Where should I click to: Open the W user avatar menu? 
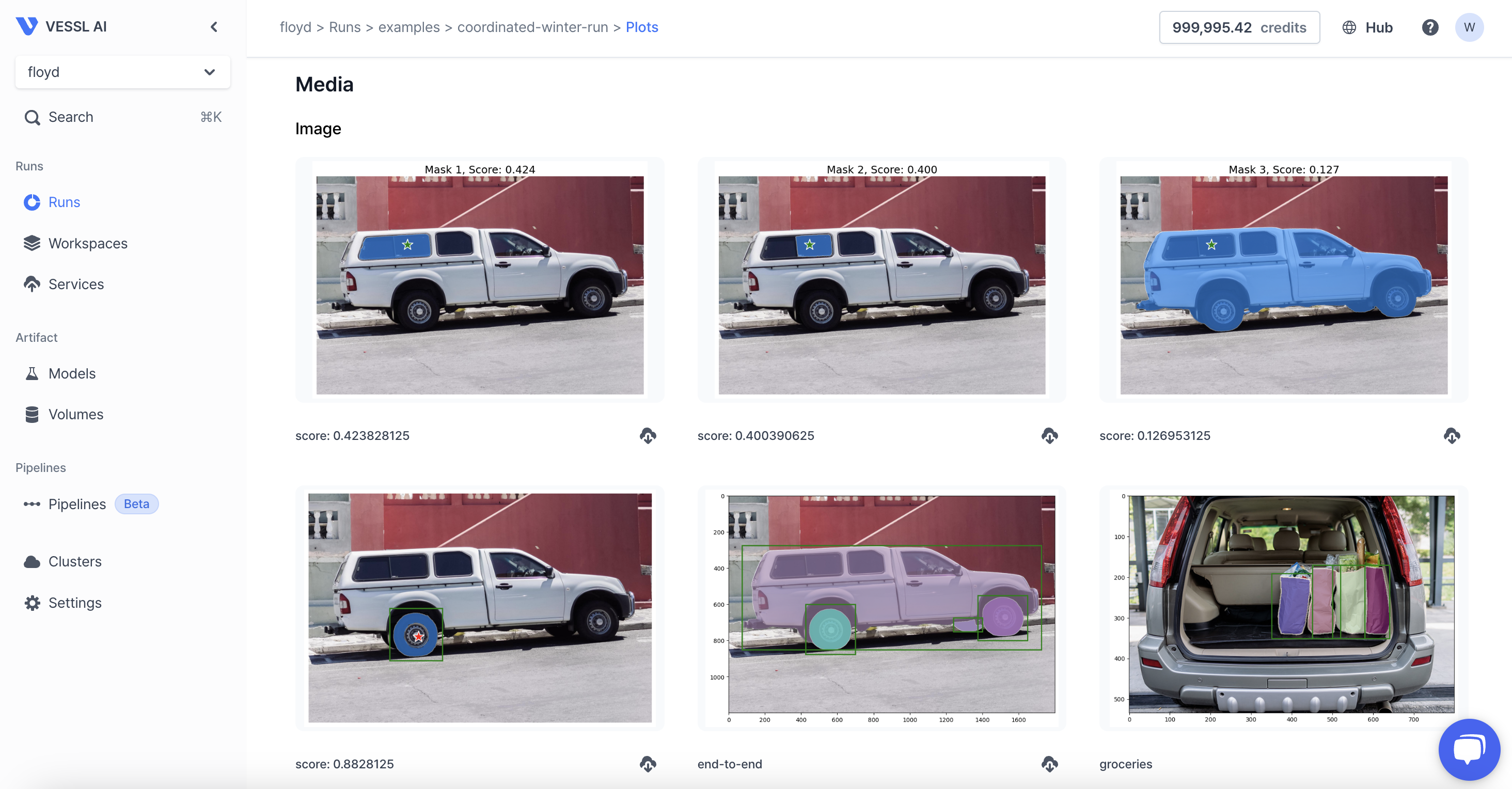pyautogui.click(x=1469, y=27)
